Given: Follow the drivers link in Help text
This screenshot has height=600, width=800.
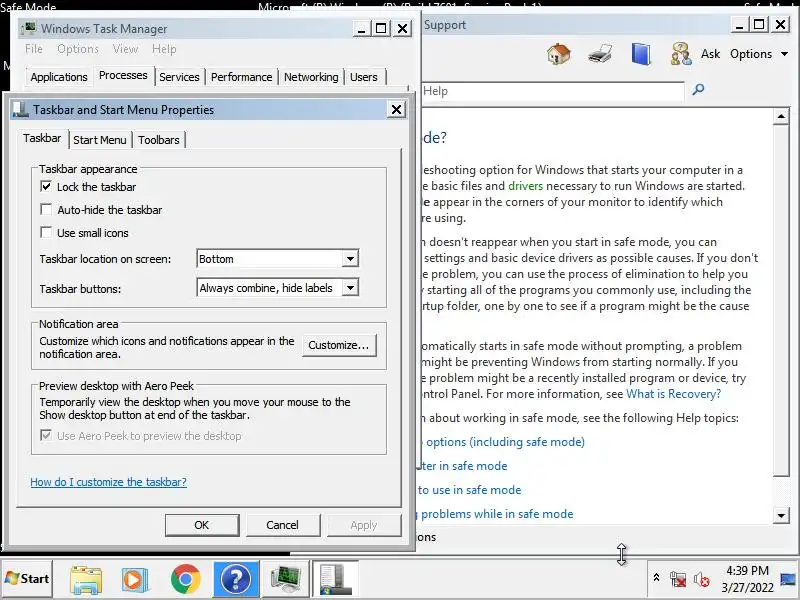Looking at the screenshot, I should point(526,186).
